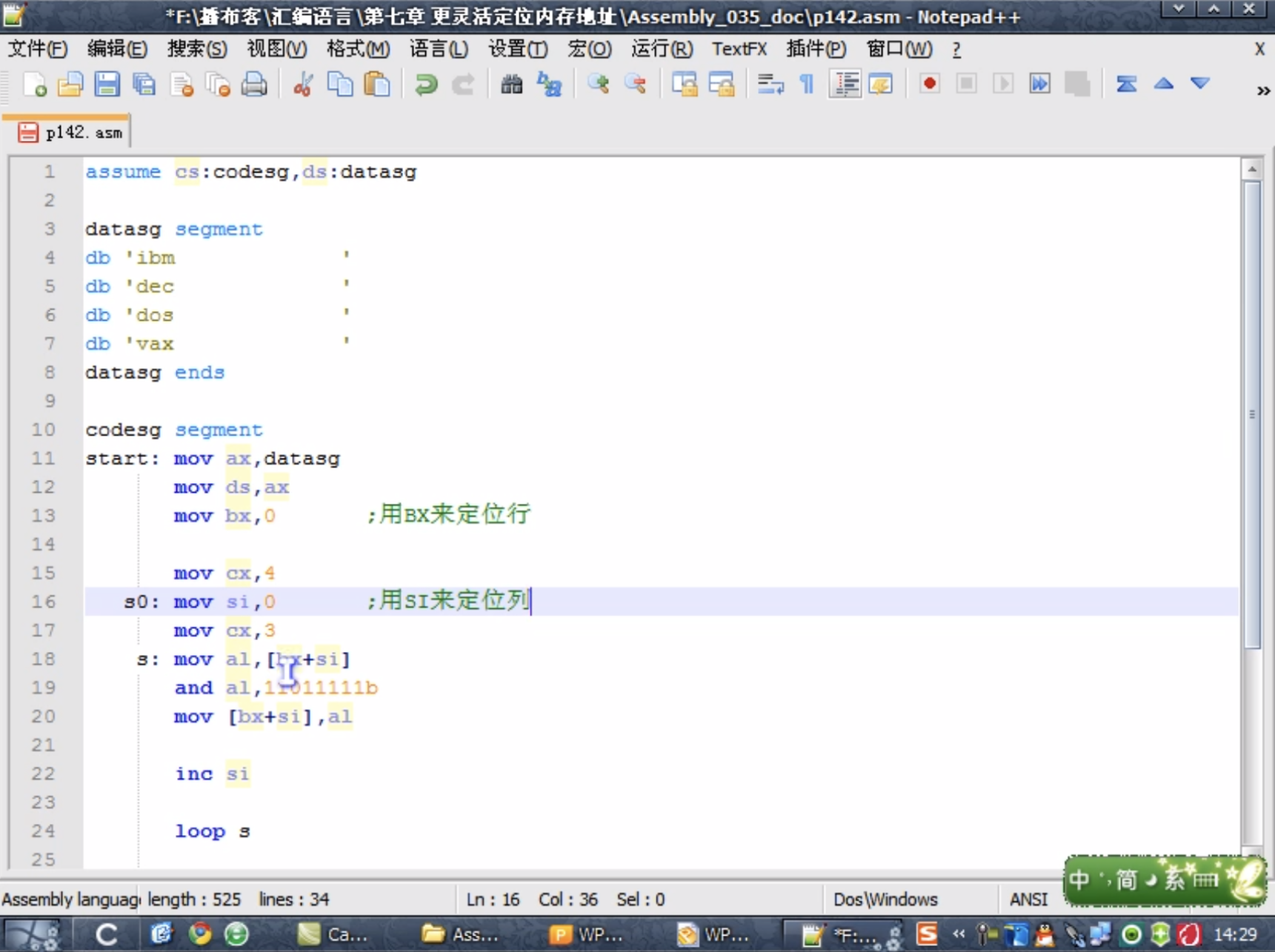Click the Print icon
The image size is (1275, 952).
tap(254, 84)
